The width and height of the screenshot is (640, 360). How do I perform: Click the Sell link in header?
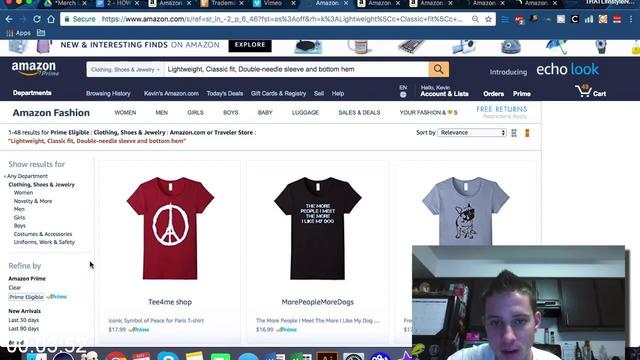coord(319,93)
